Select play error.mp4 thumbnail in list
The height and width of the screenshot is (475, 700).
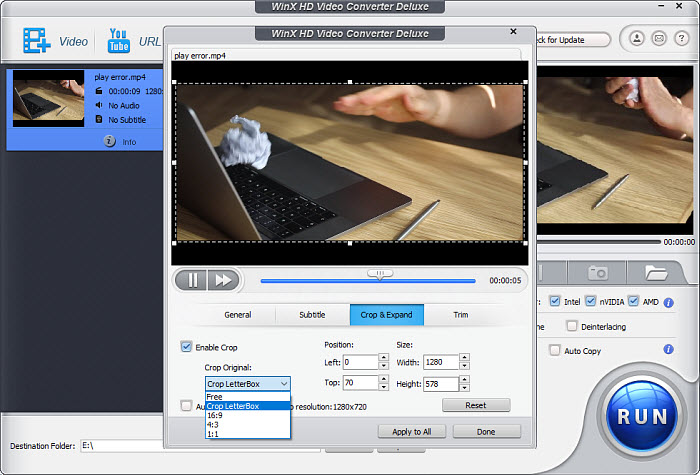click(48, 98)
